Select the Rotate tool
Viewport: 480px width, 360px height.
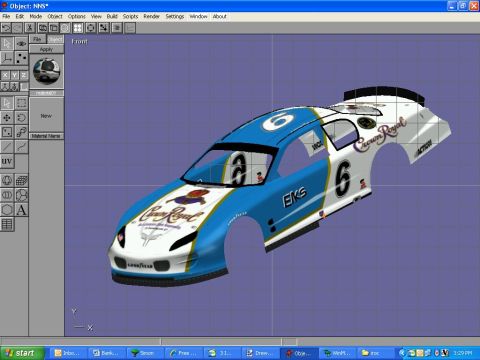tap(21, 118)
